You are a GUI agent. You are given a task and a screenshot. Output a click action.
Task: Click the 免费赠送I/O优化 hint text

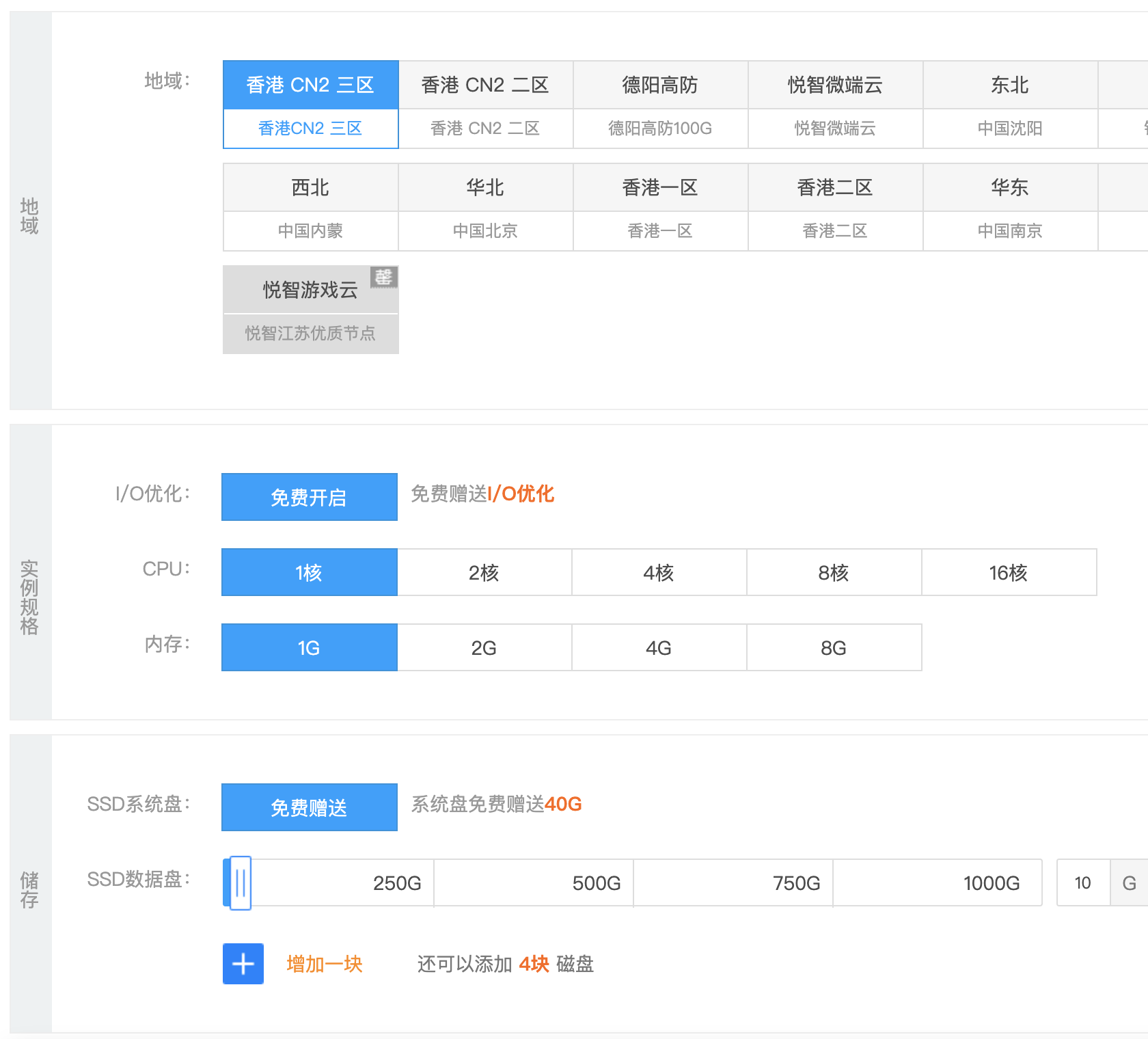point(482,494)
